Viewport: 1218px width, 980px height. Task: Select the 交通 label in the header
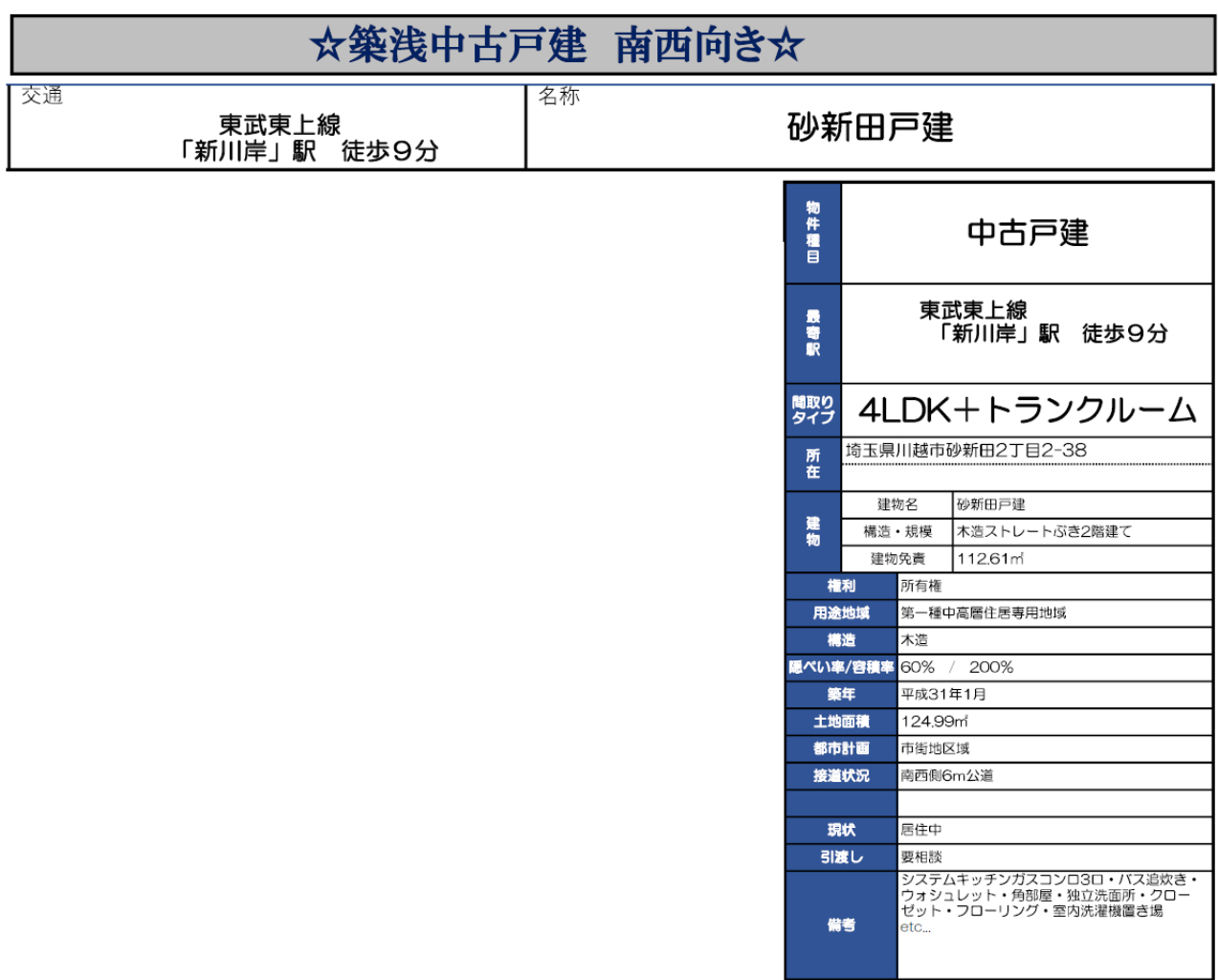pos(42,96)
